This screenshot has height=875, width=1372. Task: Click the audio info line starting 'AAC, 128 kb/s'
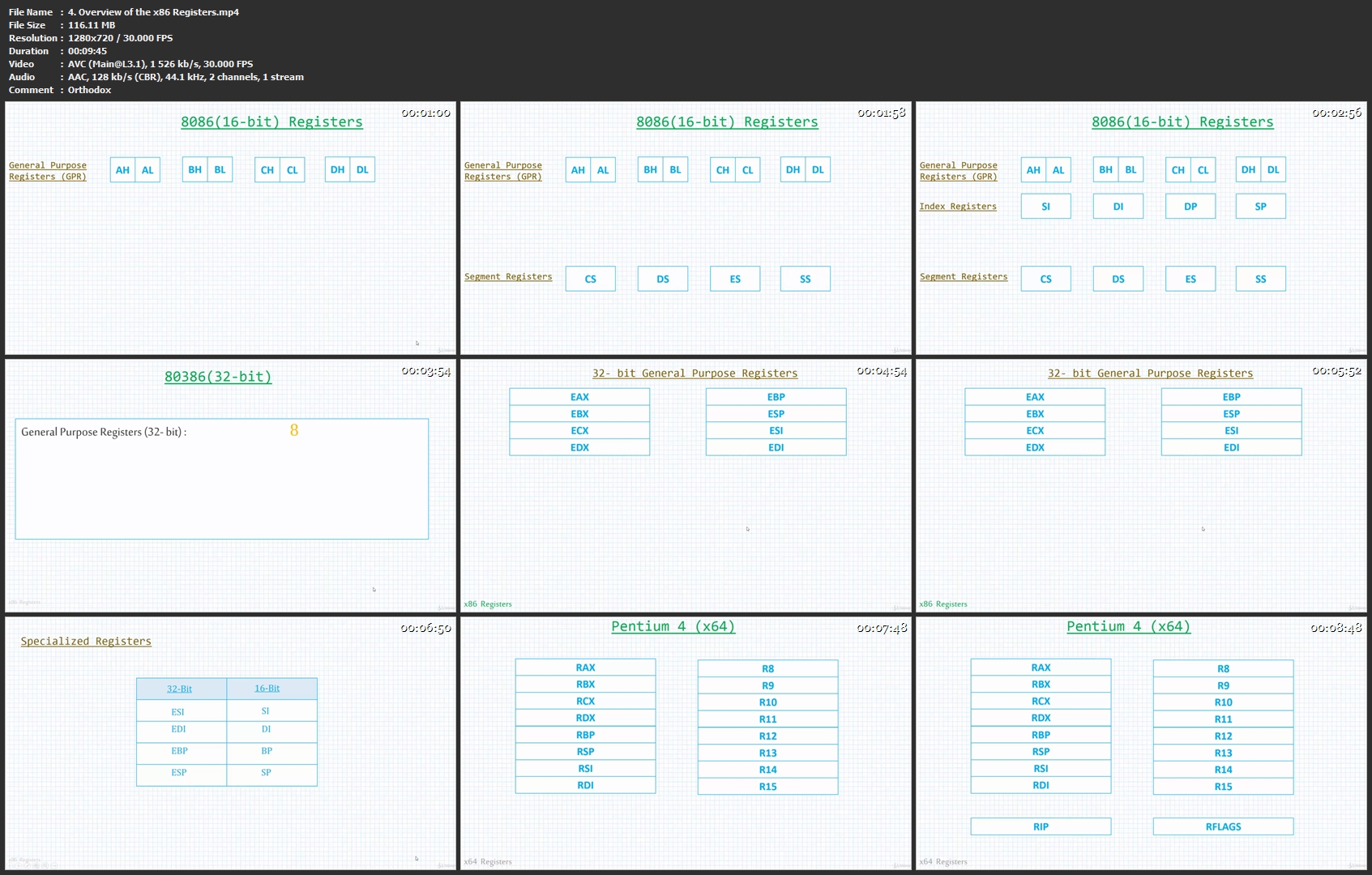tap(186, 77)
